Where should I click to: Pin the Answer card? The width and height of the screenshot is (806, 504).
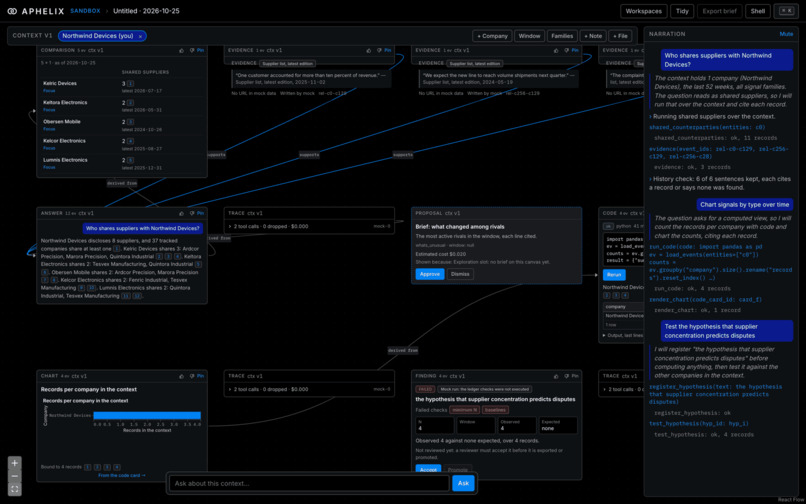[200, 213]
